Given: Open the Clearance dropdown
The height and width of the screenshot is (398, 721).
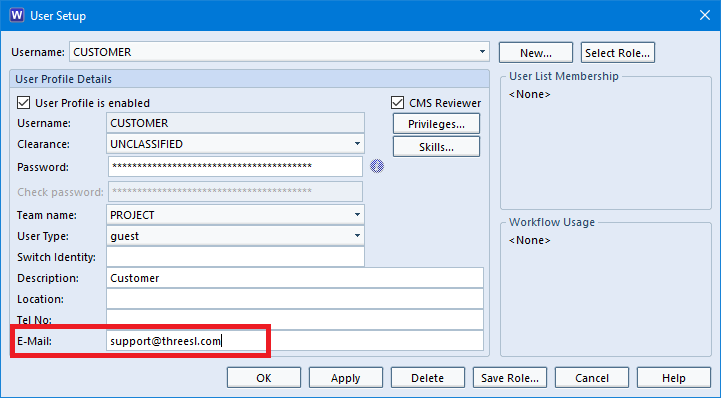Looking at the screenshot, I should pos(357,144).
